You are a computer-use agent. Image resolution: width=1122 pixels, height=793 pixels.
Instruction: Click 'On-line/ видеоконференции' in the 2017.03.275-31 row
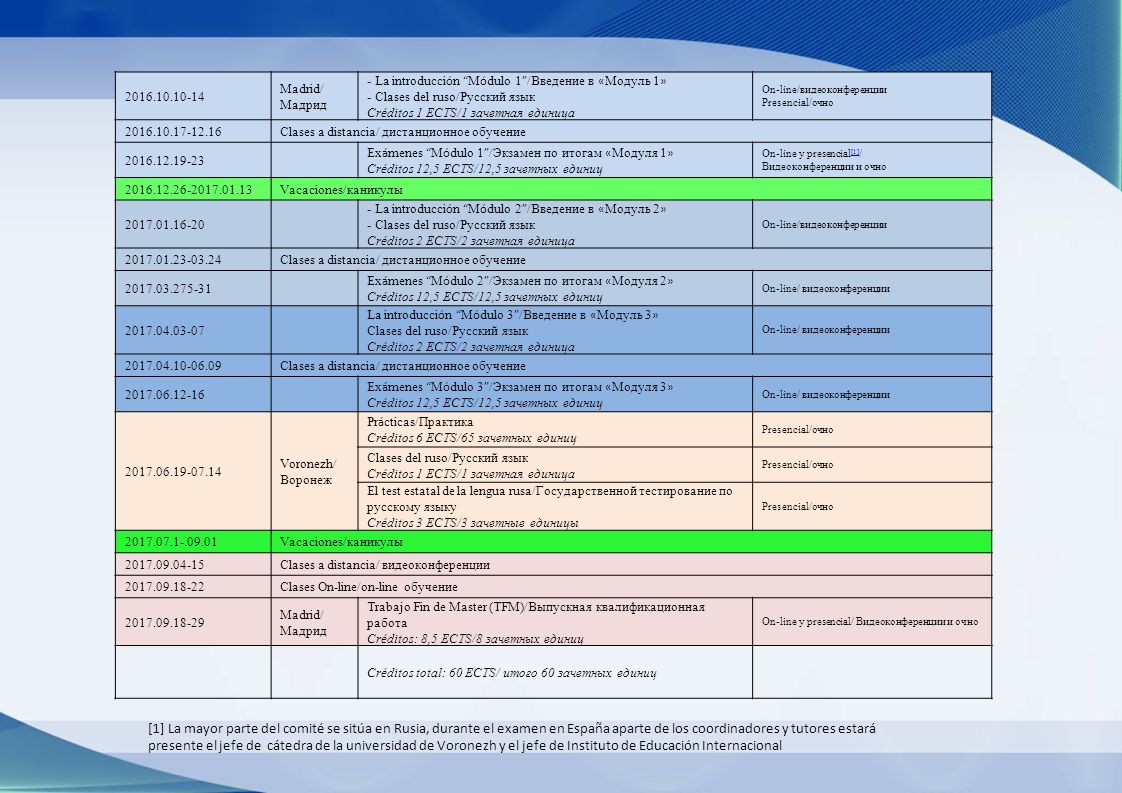(826, 288)
